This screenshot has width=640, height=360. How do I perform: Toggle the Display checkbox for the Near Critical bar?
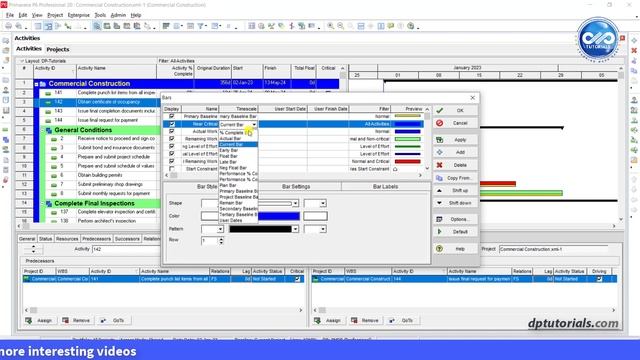[x=172, y=124]
